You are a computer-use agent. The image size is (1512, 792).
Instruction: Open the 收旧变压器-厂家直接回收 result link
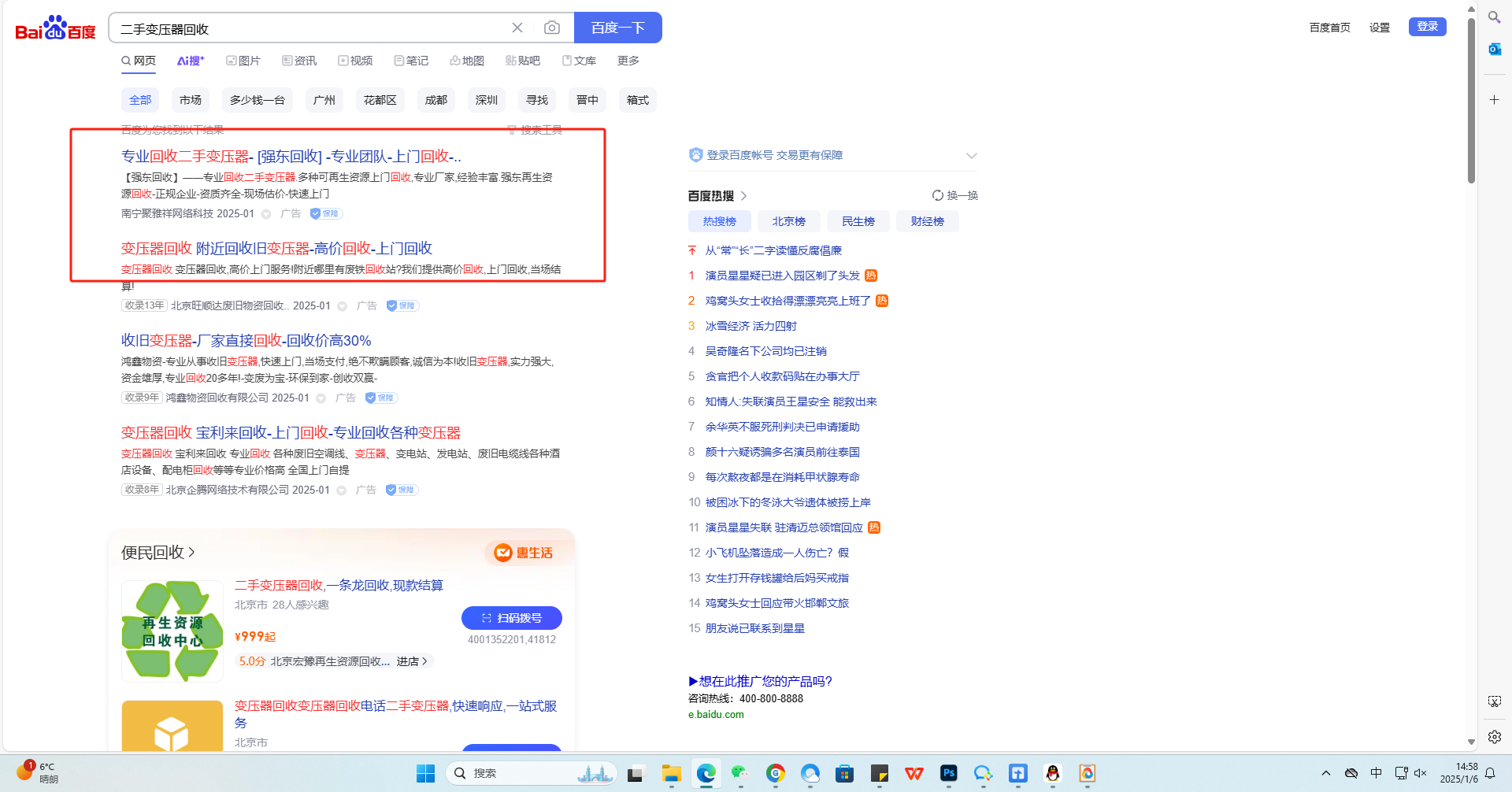point(246,341)
